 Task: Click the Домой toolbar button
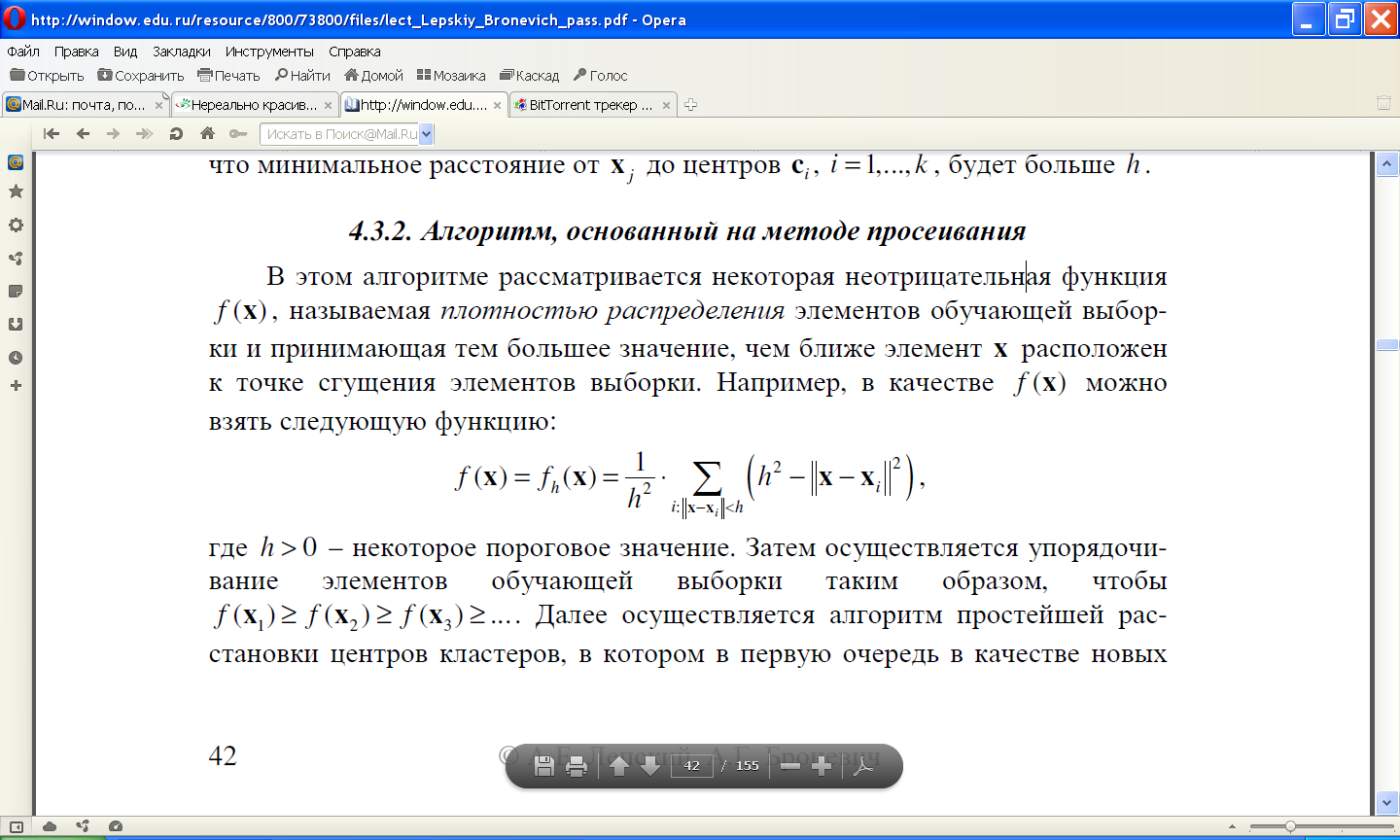click(x=374, y=75)
